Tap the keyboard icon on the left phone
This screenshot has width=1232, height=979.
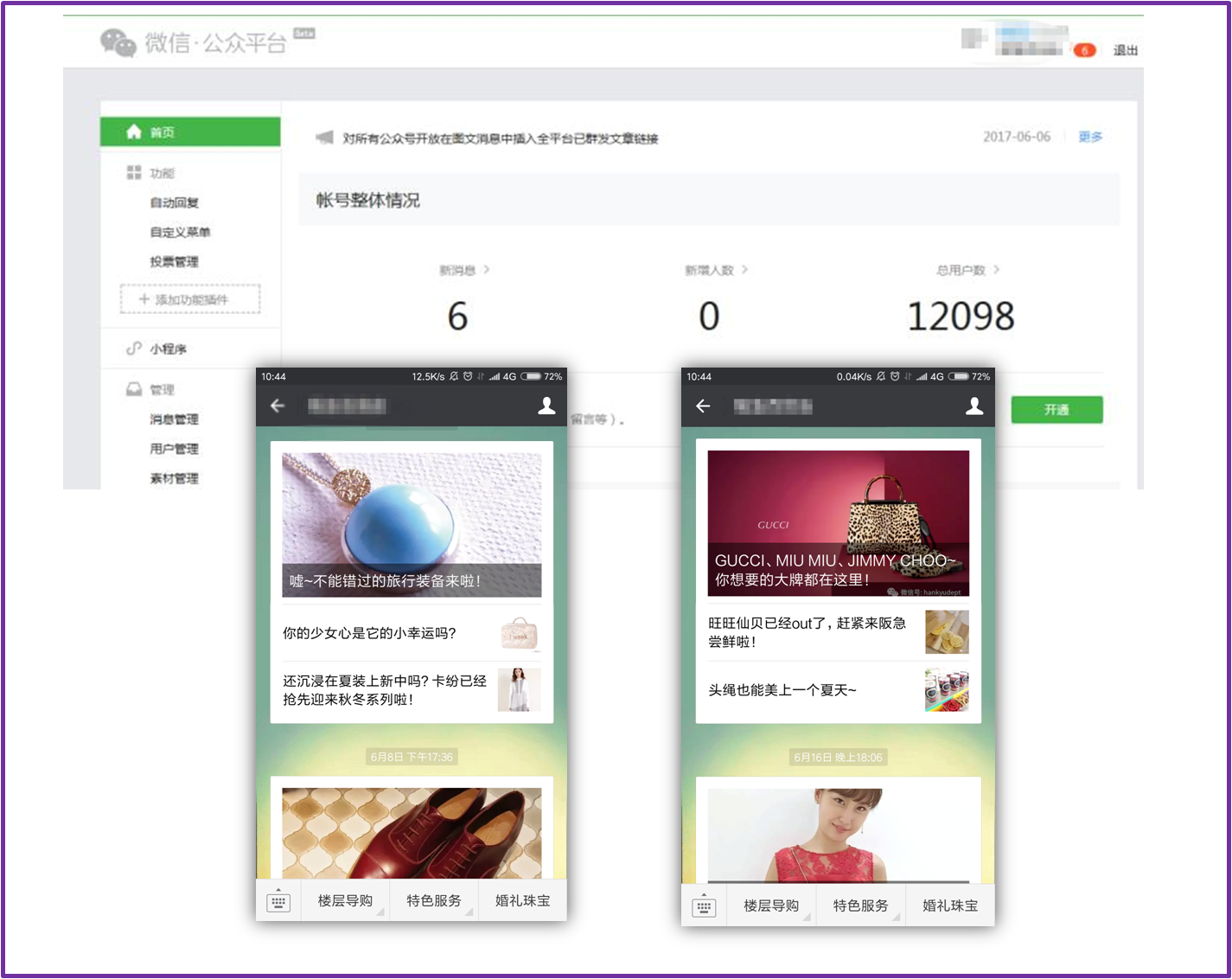pyautogui.click(x=278, y=900)
